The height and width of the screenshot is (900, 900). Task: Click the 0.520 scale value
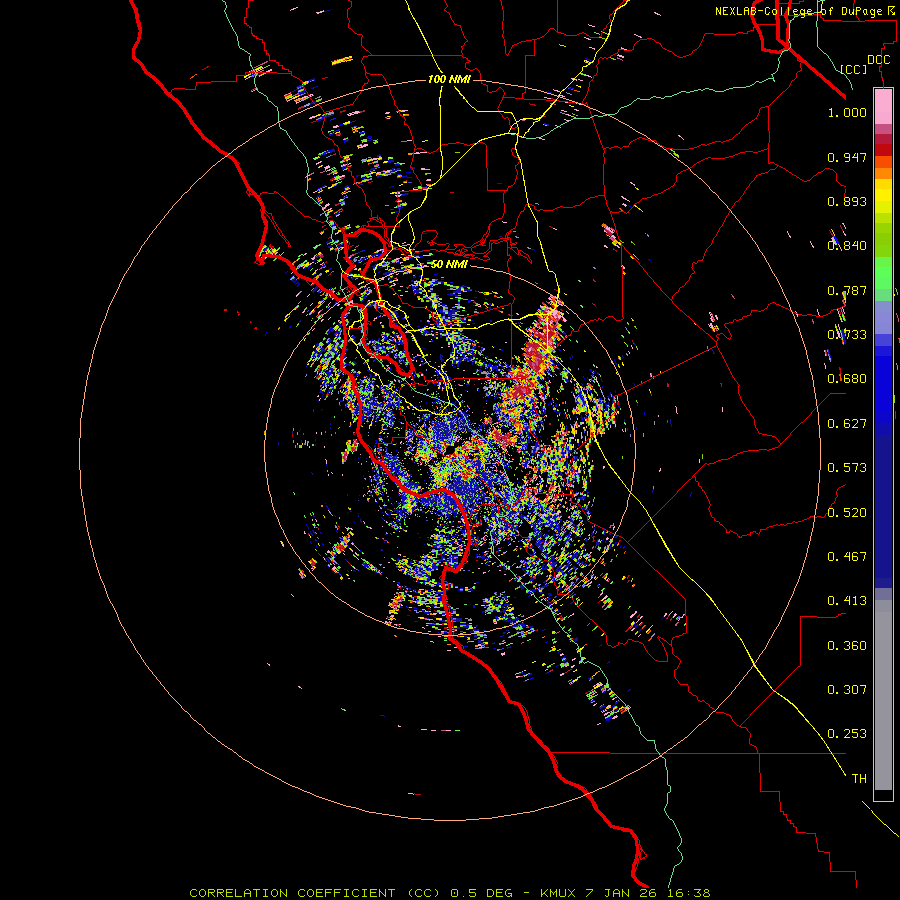tap(847, 513)
